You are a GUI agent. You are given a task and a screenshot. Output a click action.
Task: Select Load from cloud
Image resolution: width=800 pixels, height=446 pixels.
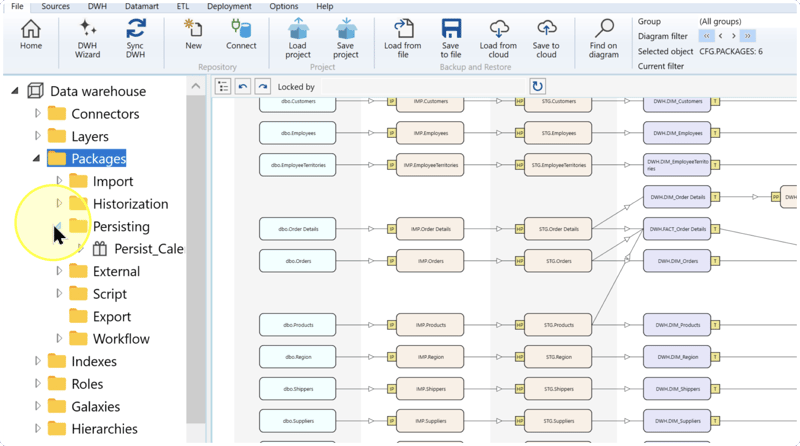coord(498,39)
